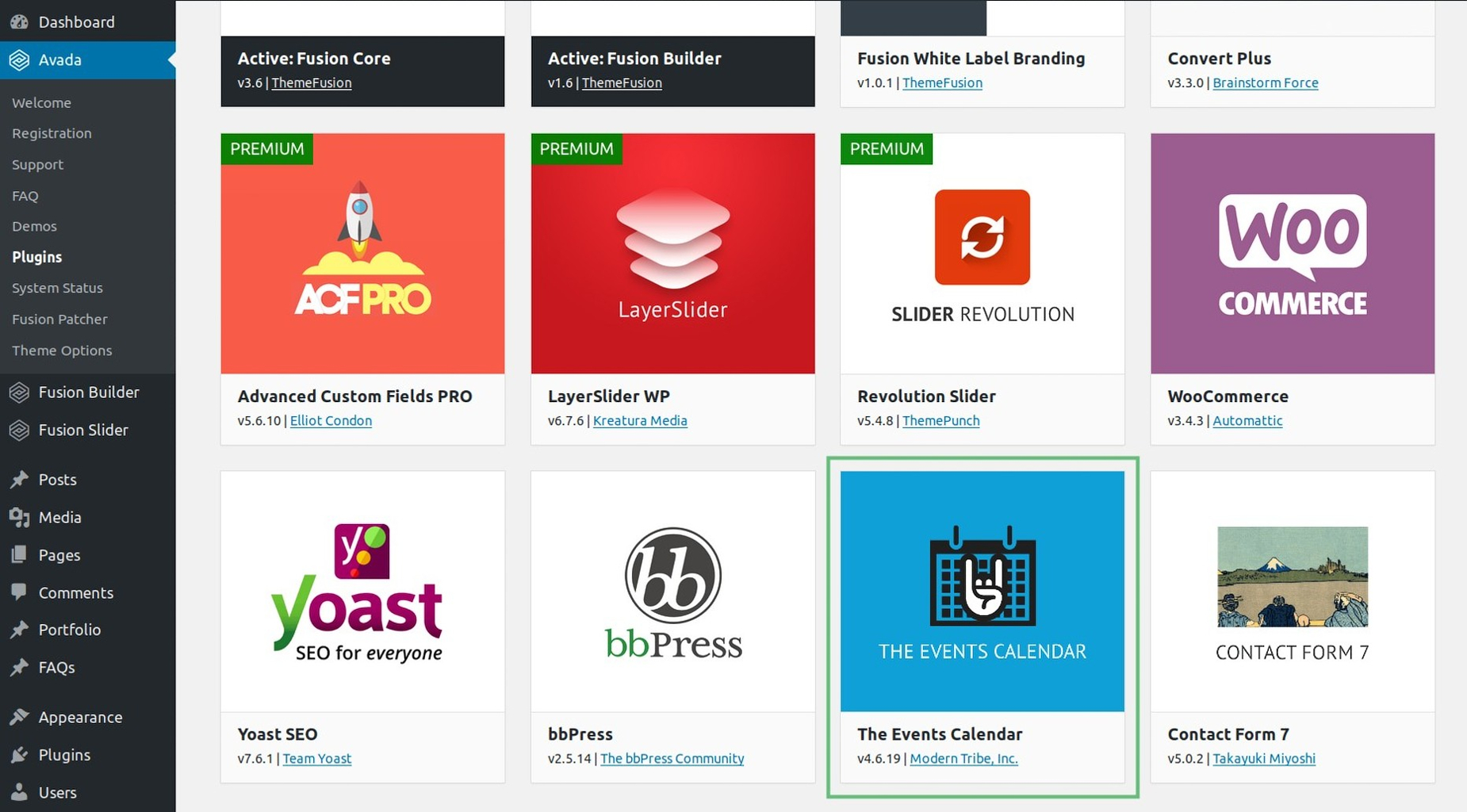The image size is (1467, 812).
Task: Open Fusion Patcher submenu item
Action: tap(59, 319)
